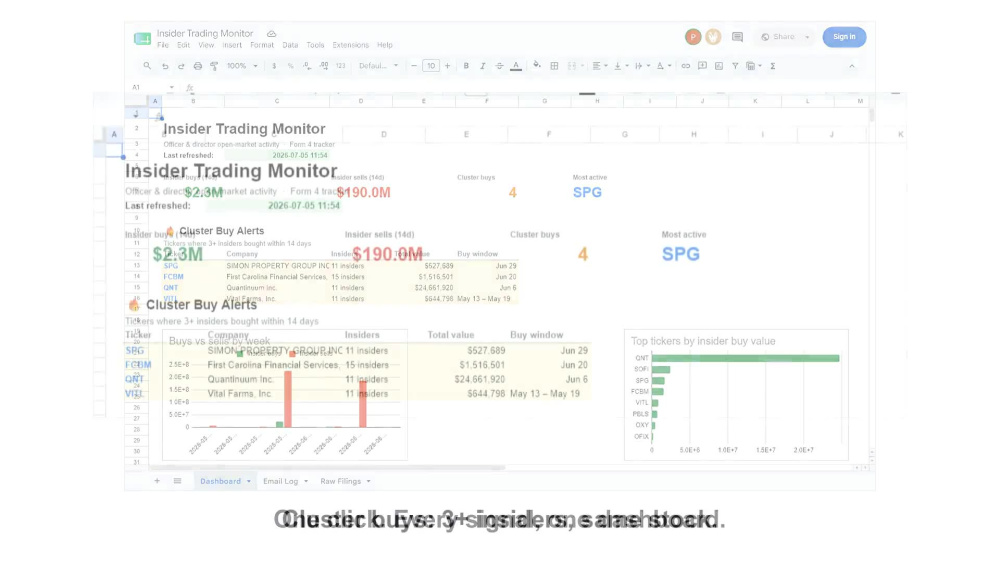Open the 123 more number formats menu
Image resolution: width=1000 pixels, height=563 pixels.
341,66
